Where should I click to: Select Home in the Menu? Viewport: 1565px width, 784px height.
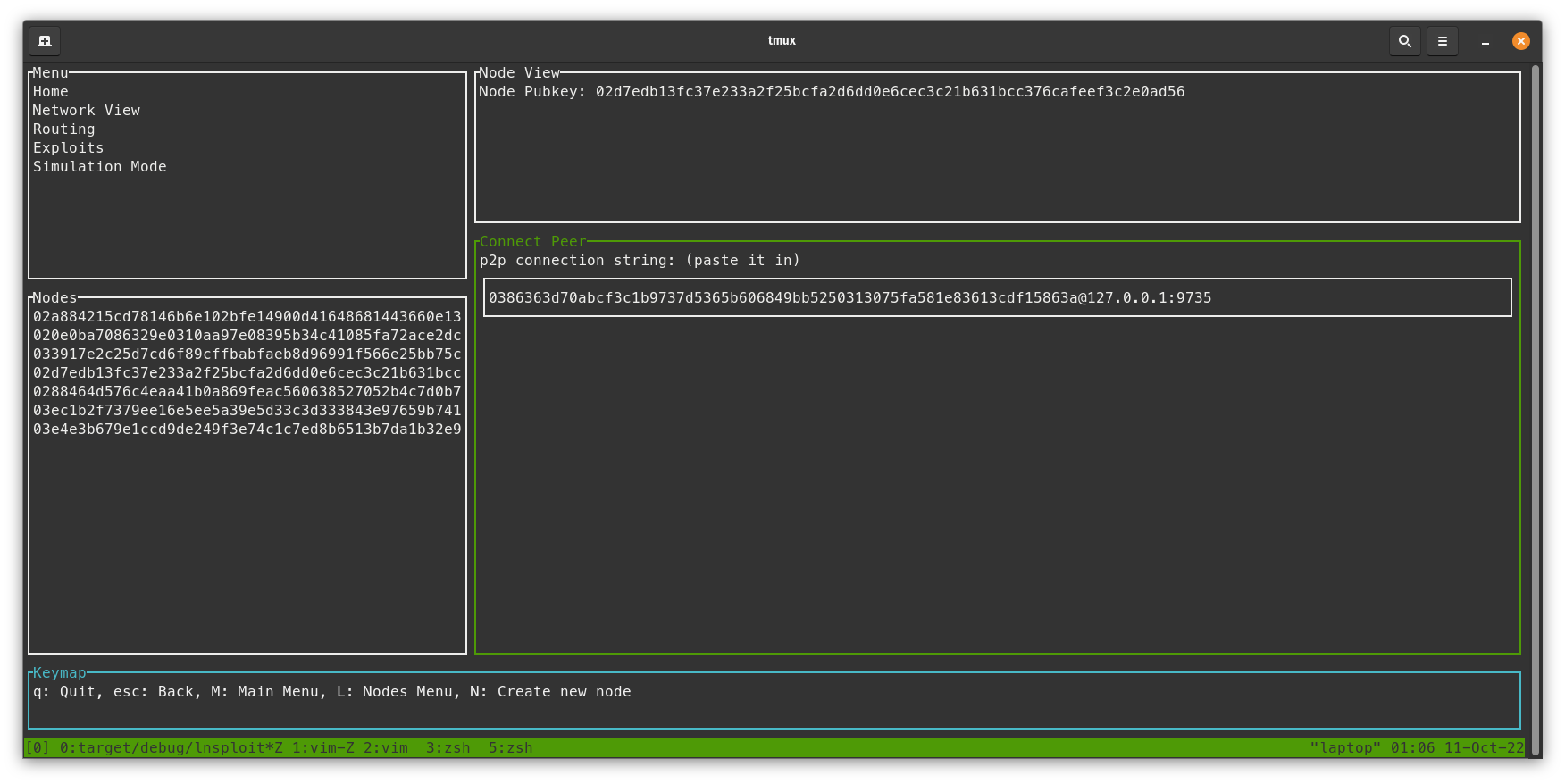(51, 92)
